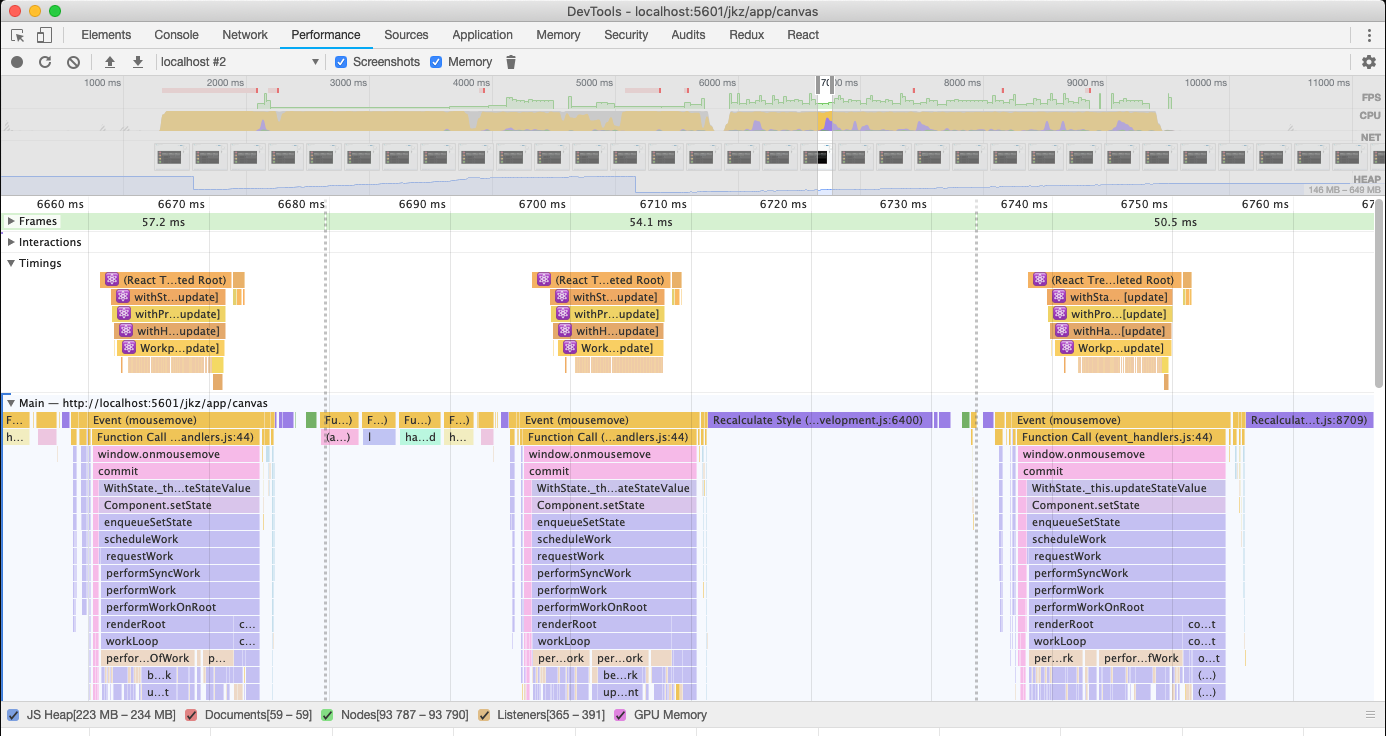Select the middle performSyncWork flame entry

click(x=612, y=573)
